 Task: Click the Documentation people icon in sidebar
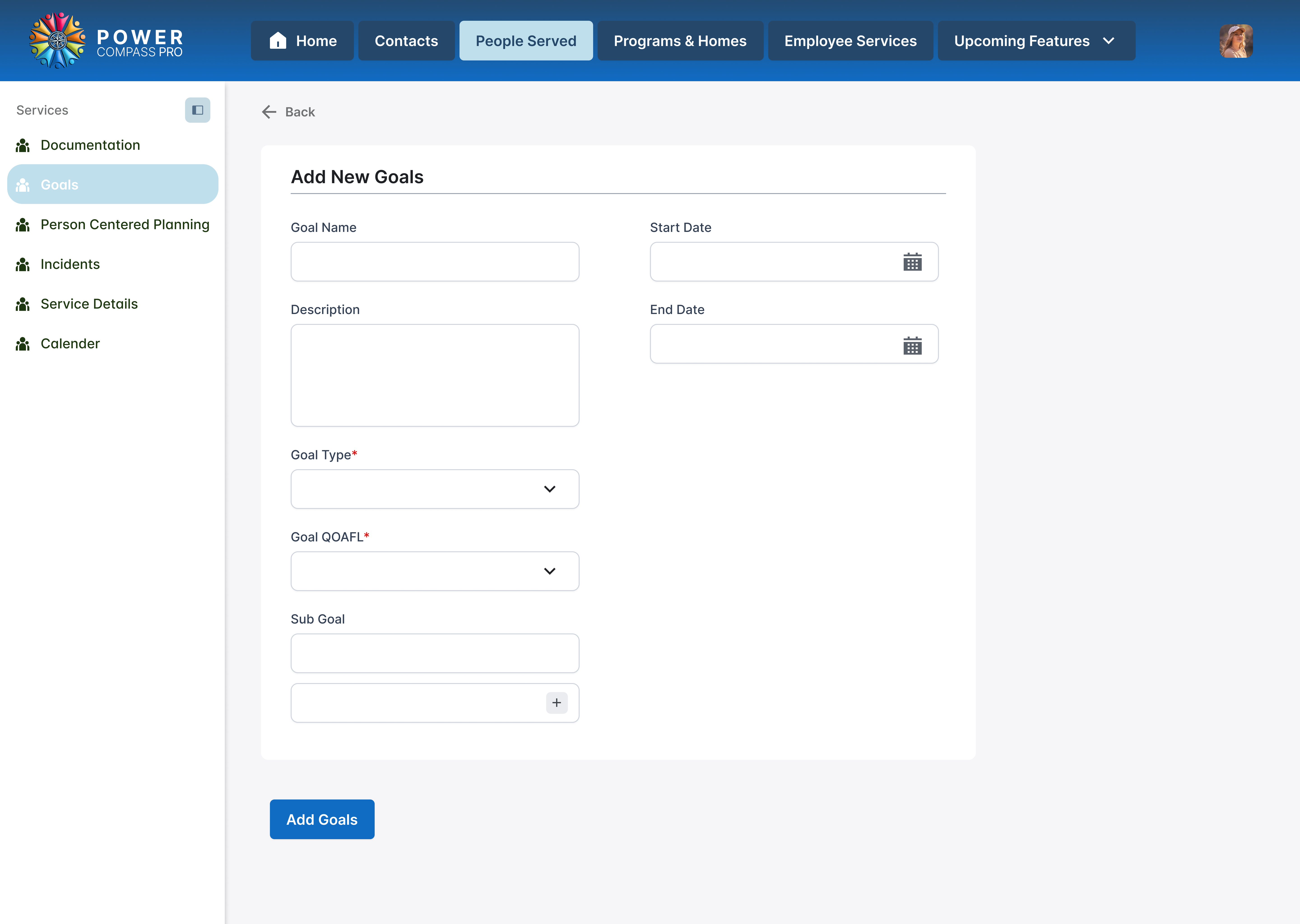(x=23, y=146)
